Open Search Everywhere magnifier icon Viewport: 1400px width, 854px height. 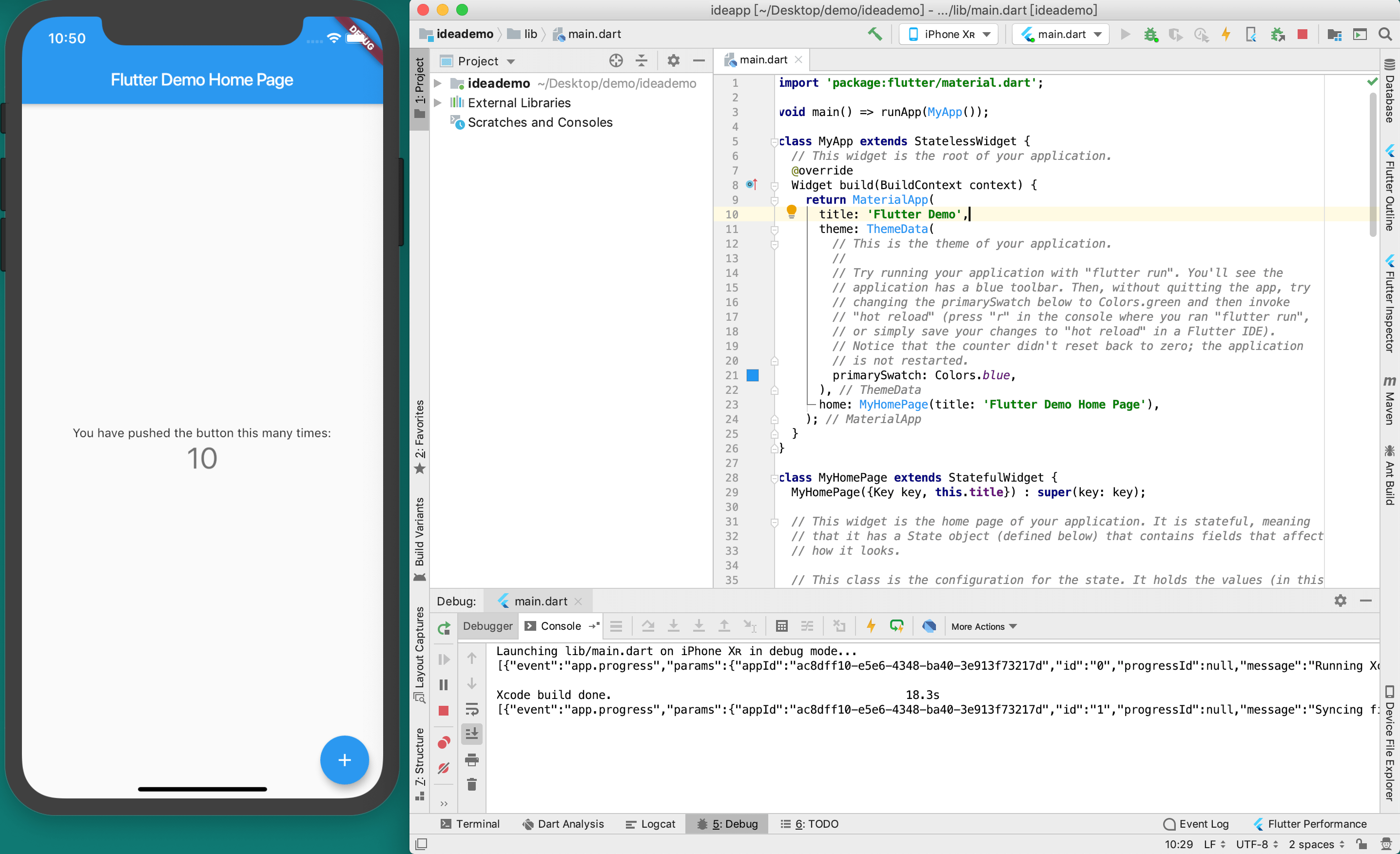[x=1385, y=34]
